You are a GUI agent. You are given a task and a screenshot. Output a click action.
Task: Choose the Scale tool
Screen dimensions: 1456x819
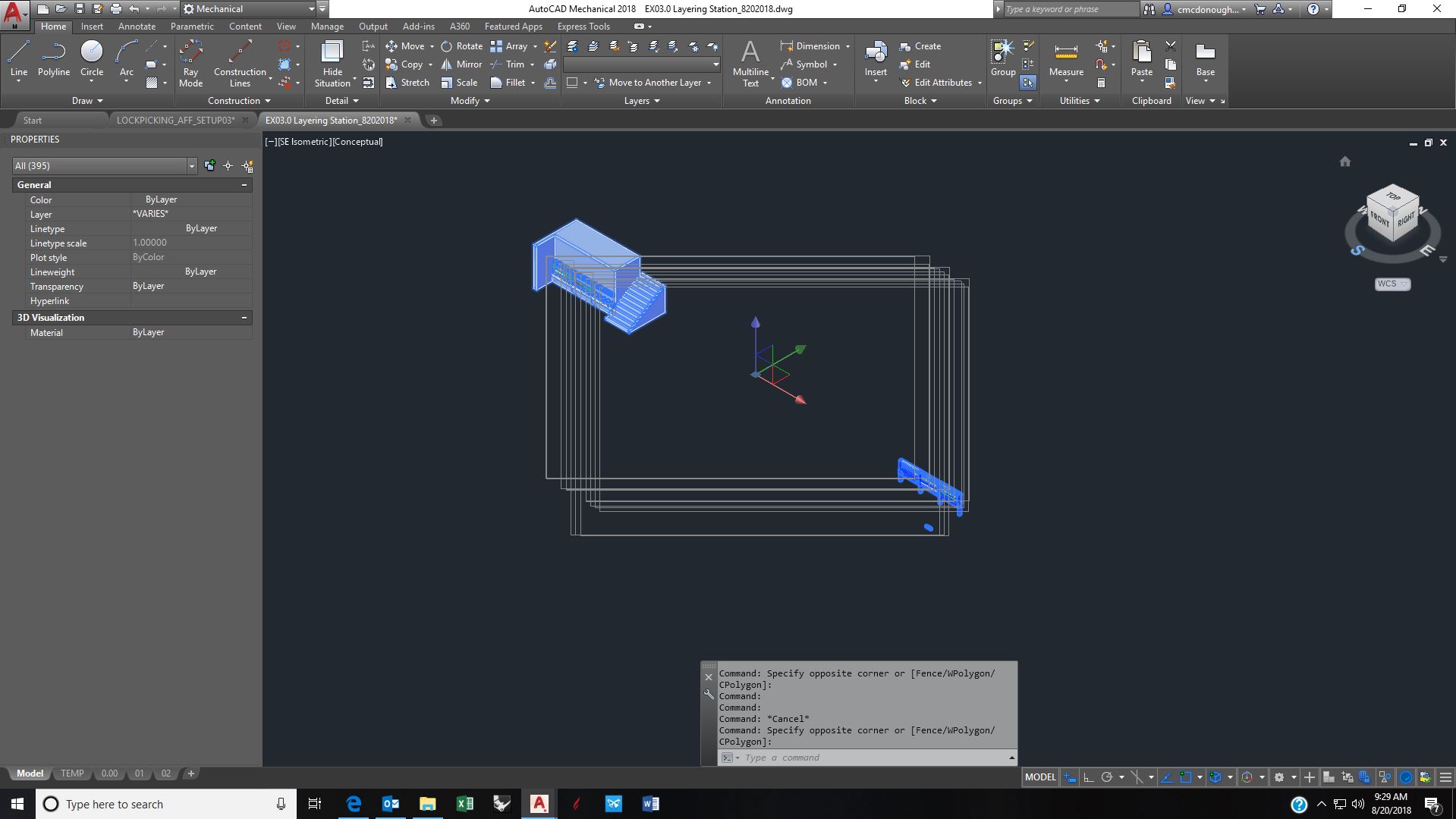tap(459, 83)
